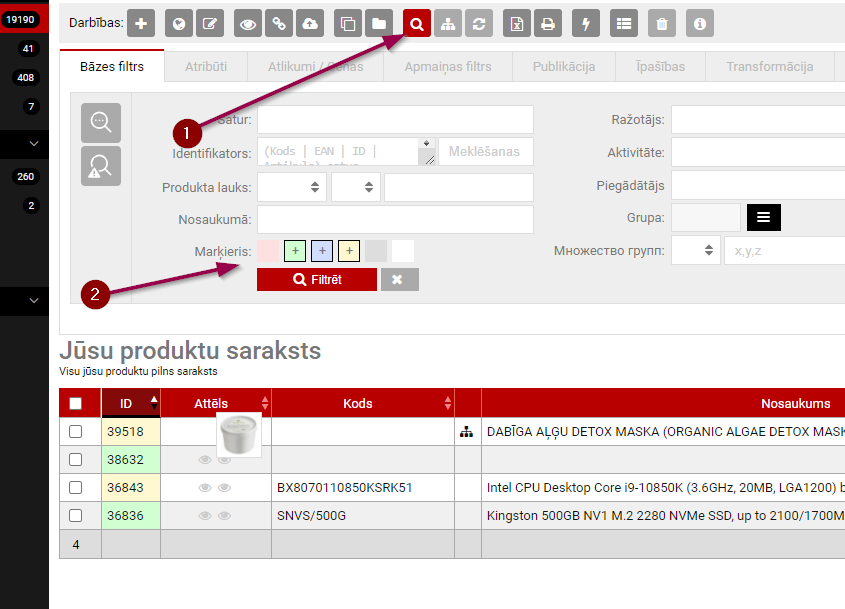Check the row checkbox for ID 36843
This screenshot has height=609, width=845.
pyautogui.click(x=75, y=488)
